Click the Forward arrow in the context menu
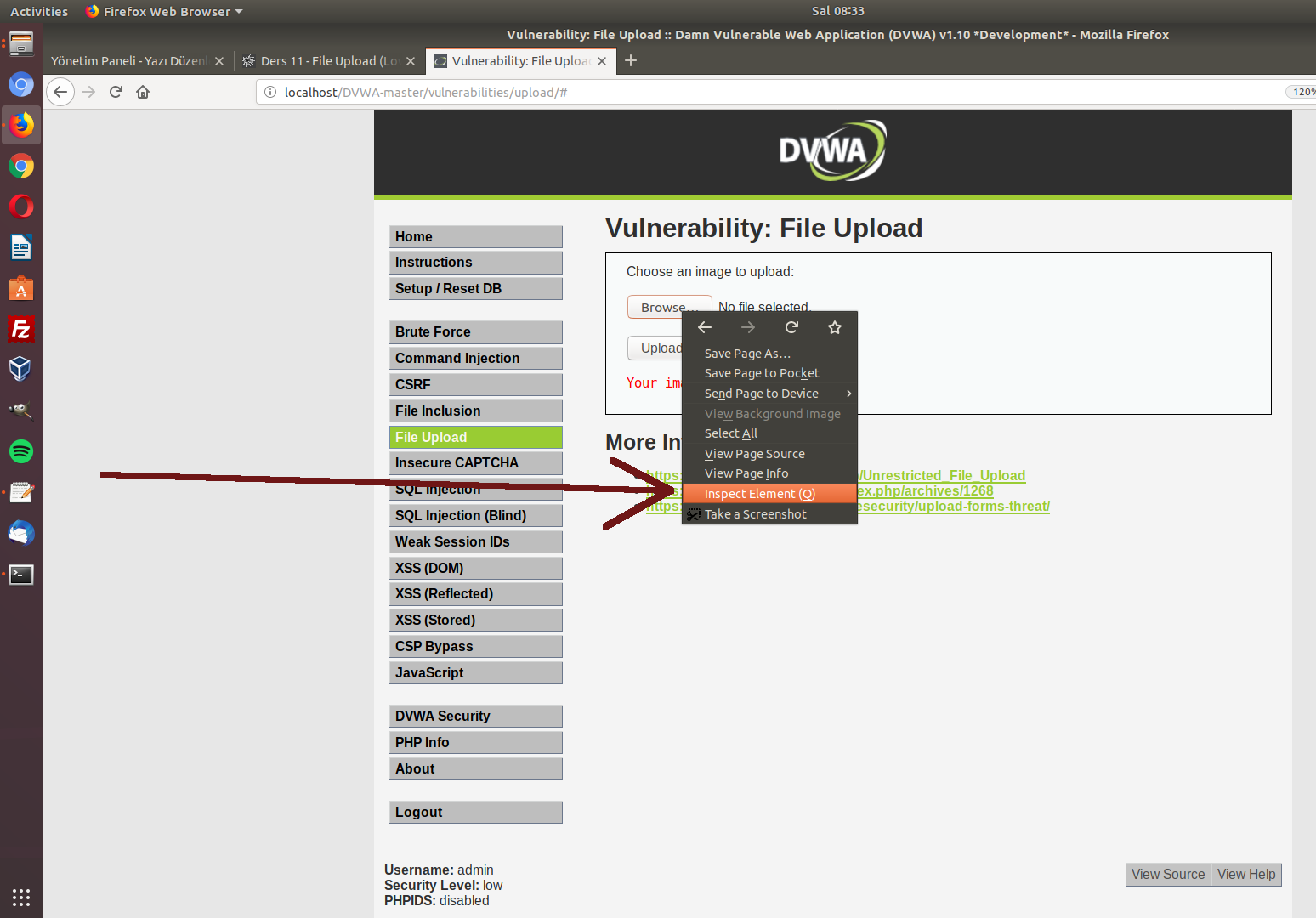 pos(748,327)
